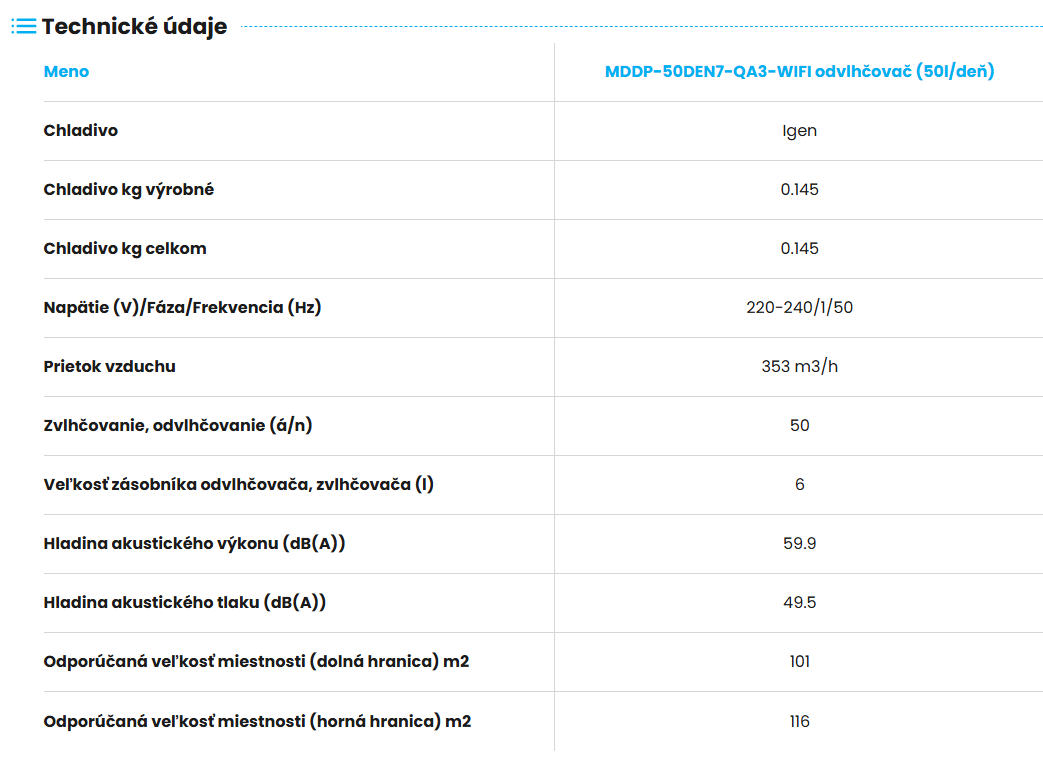Click the room size dolná hranica label
The width and height of the screenshot is (1043, 770).
pyautogui.click(x=257, y=661)
